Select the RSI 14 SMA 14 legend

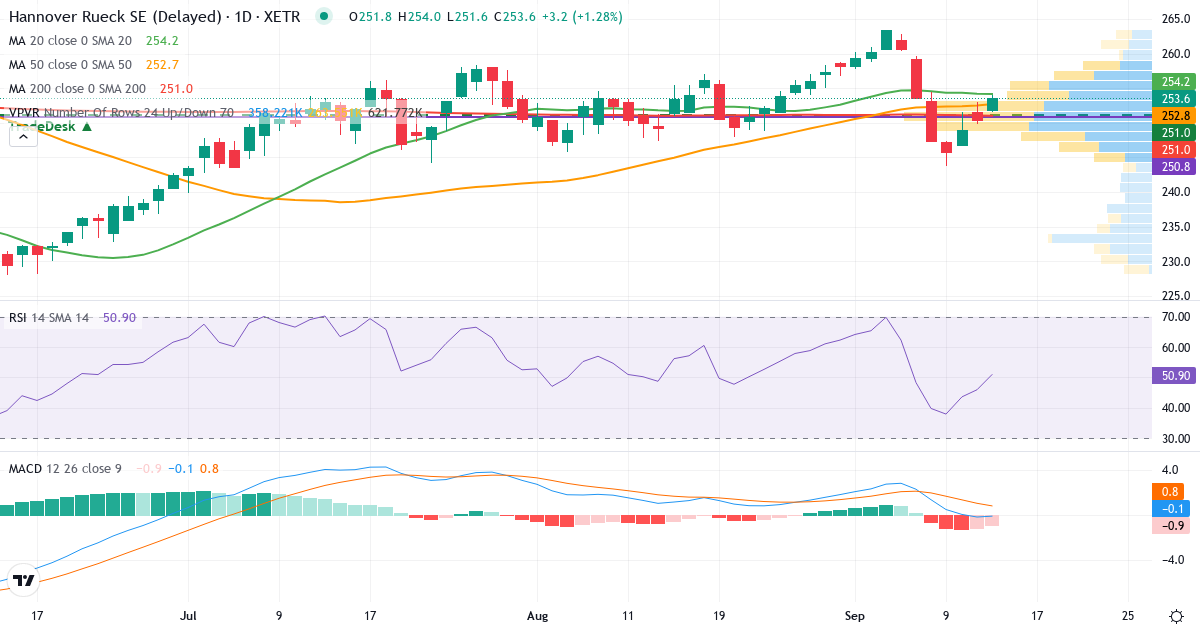pos(49,318)
